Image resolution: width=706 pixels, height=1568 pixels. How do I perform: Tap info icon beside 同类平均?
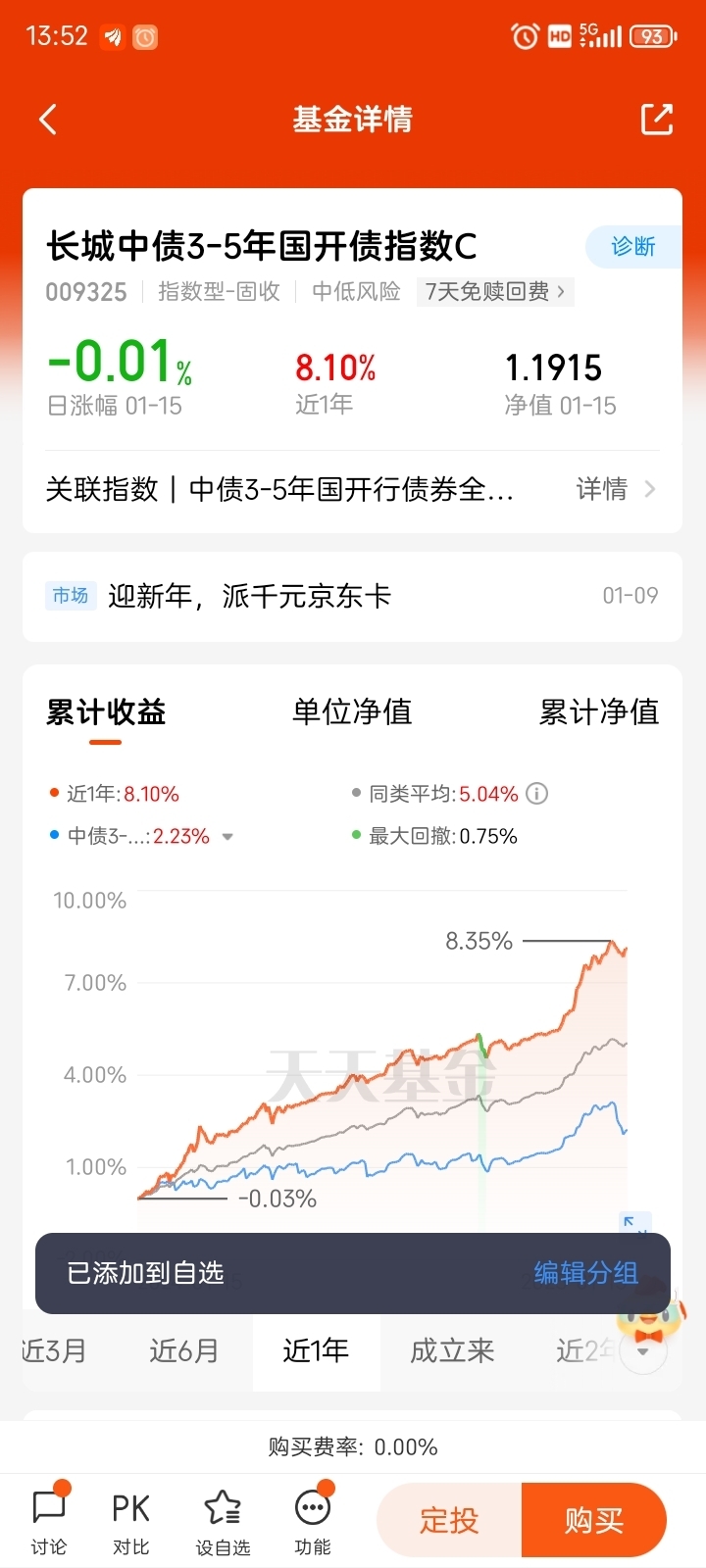pos(537,794)
